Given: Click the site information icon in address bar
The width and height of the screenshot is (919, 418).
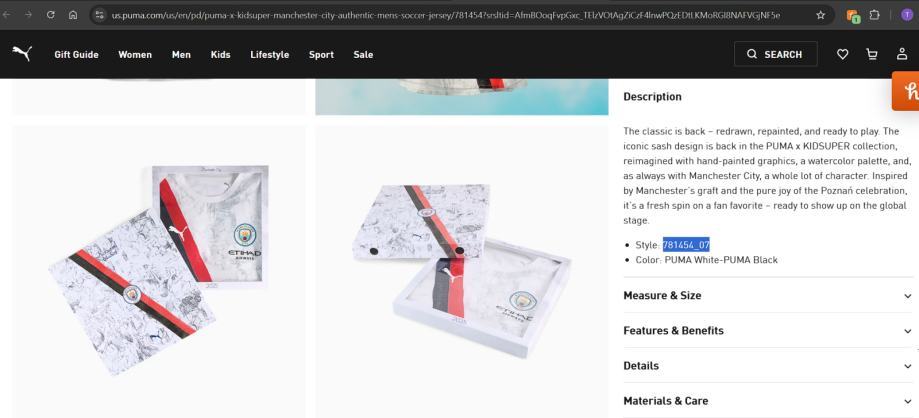Looking at the screenshot, I should coord(100,15).
